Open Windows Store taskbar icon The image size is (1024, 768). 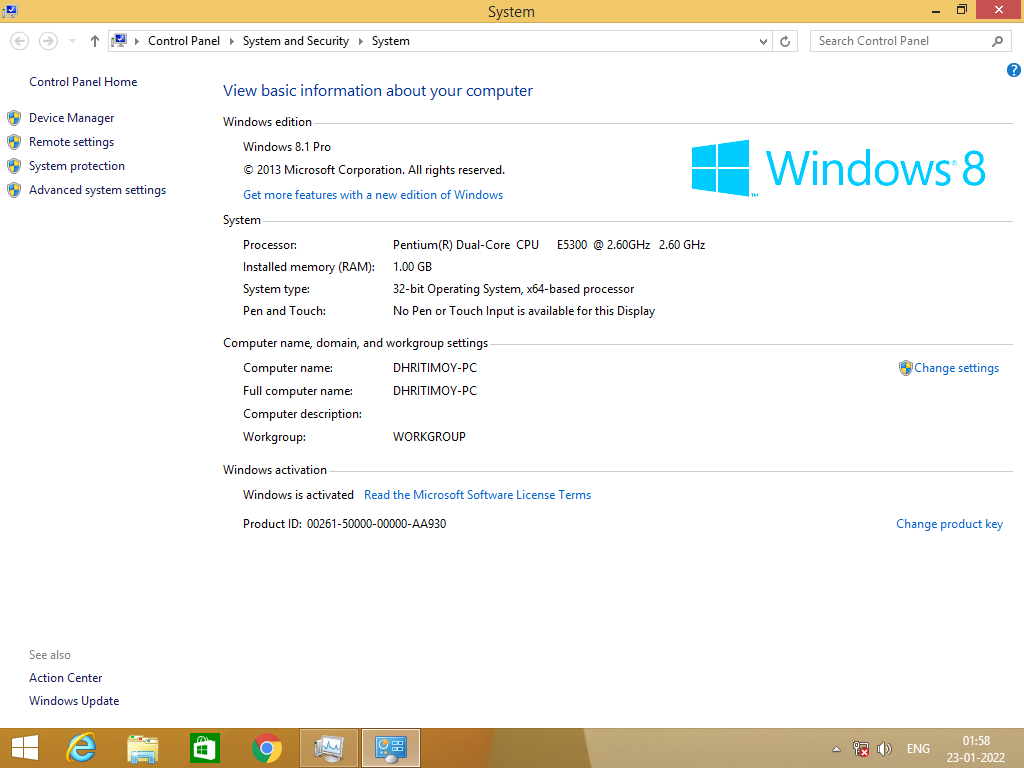[x=205, y=748]
